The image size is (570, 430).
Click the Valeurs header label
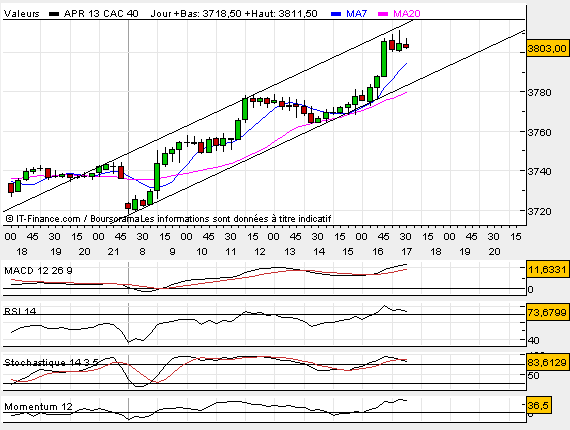tap(21, 14)
